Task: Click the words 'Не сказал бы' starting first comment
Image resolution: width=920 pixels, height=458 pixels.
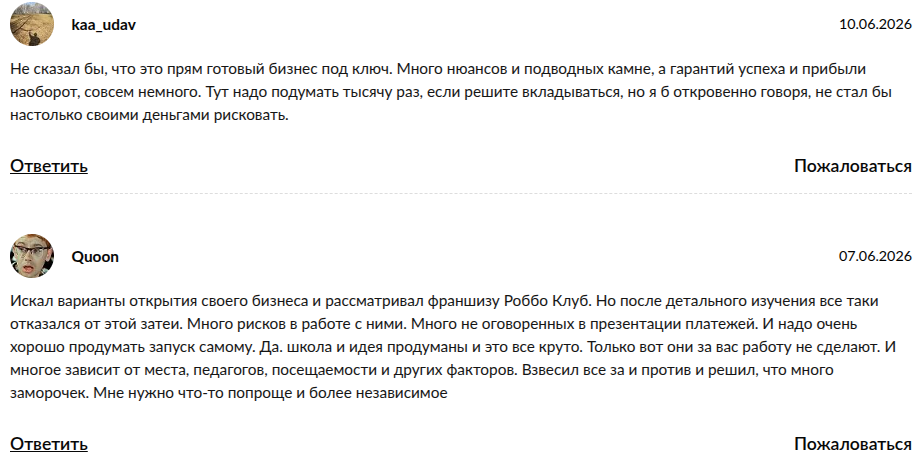Action: (49, 69)
